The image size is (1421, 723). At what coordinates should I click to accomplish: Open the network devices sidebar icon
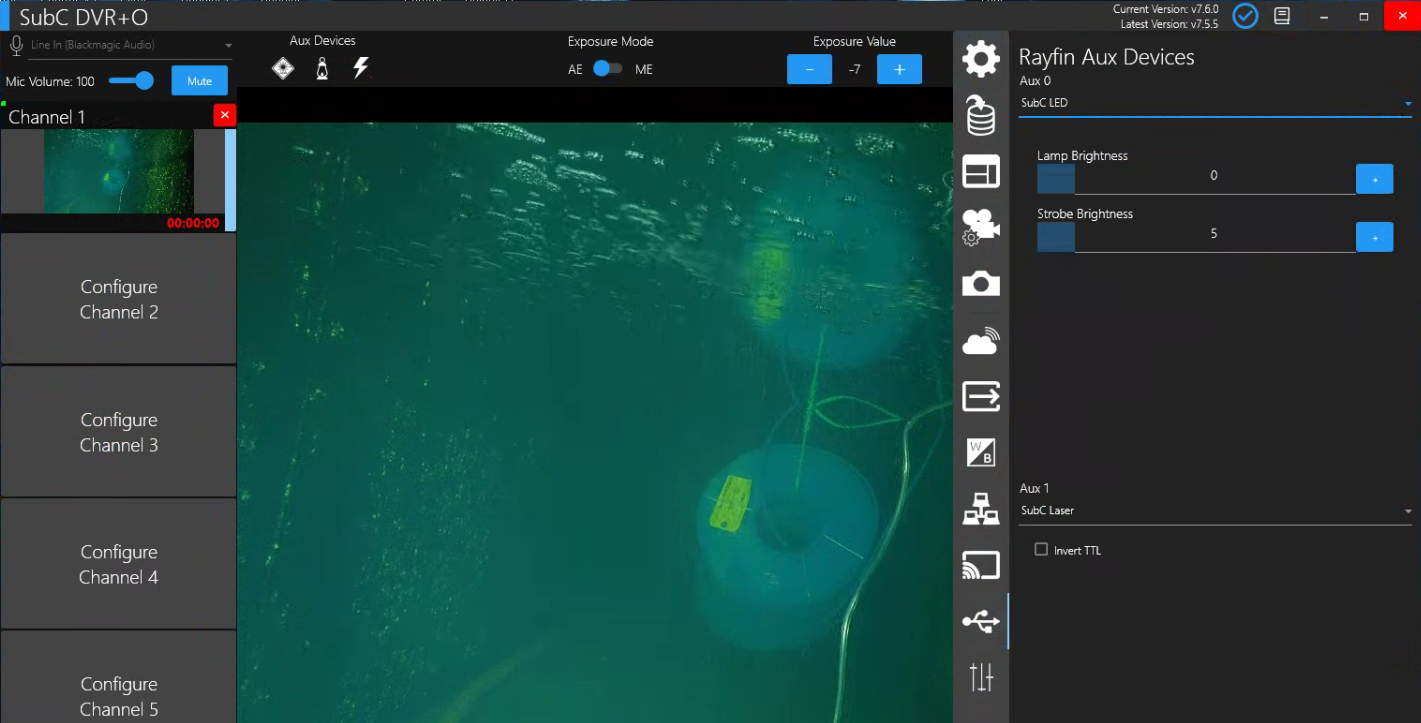[x=980, y=510]
